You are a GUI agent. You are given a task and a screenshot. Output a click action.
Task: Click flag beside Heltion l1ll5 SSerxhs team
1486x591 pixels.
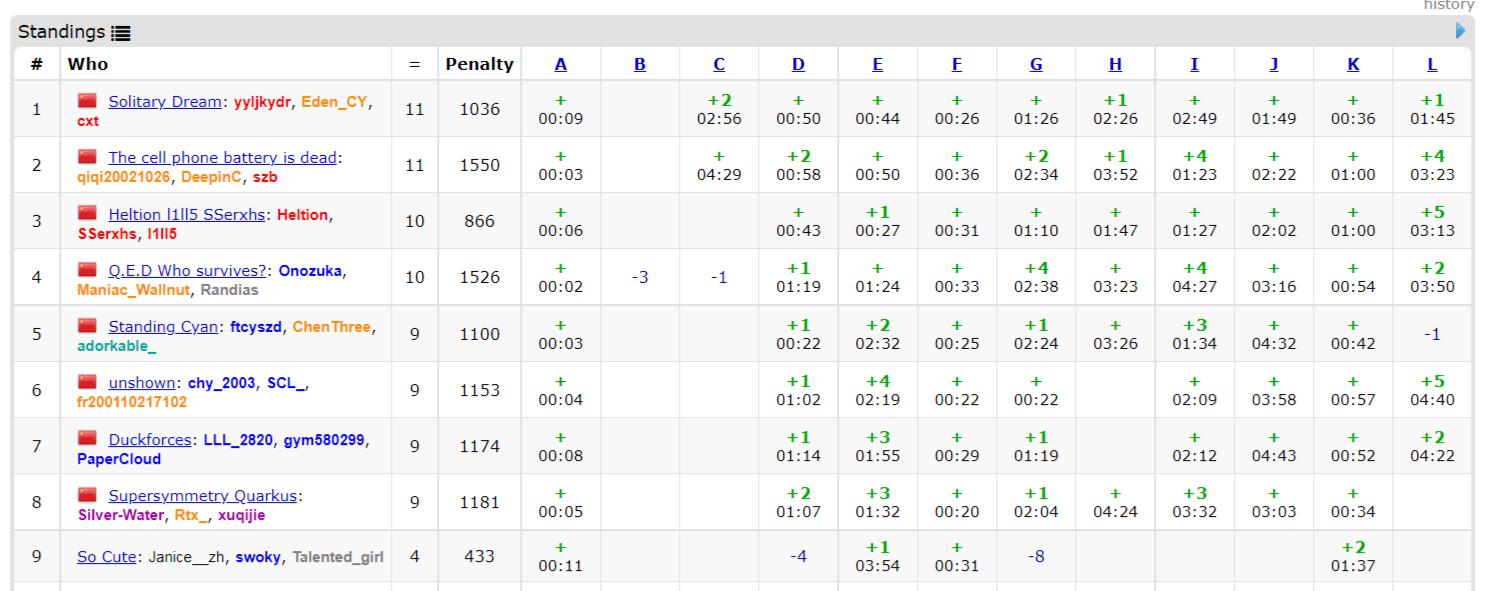pos(87,214)
